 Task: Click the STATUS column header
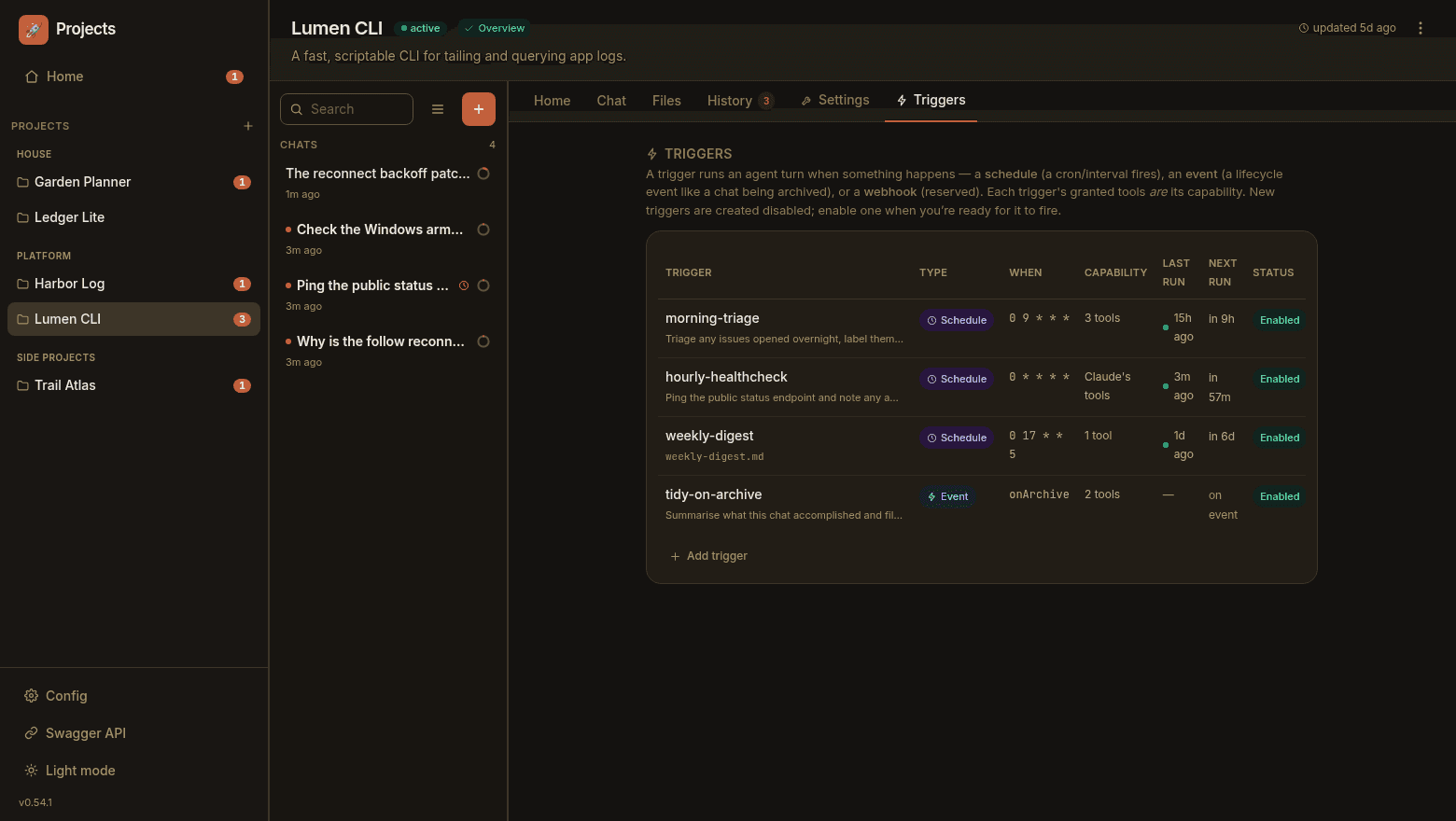[1273, 272]
